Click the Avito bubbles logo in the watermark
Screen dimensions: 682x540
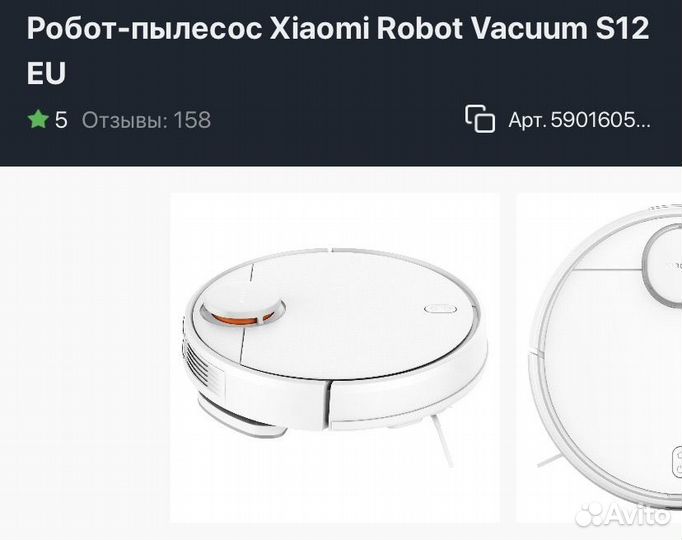[x=590, y=514]
